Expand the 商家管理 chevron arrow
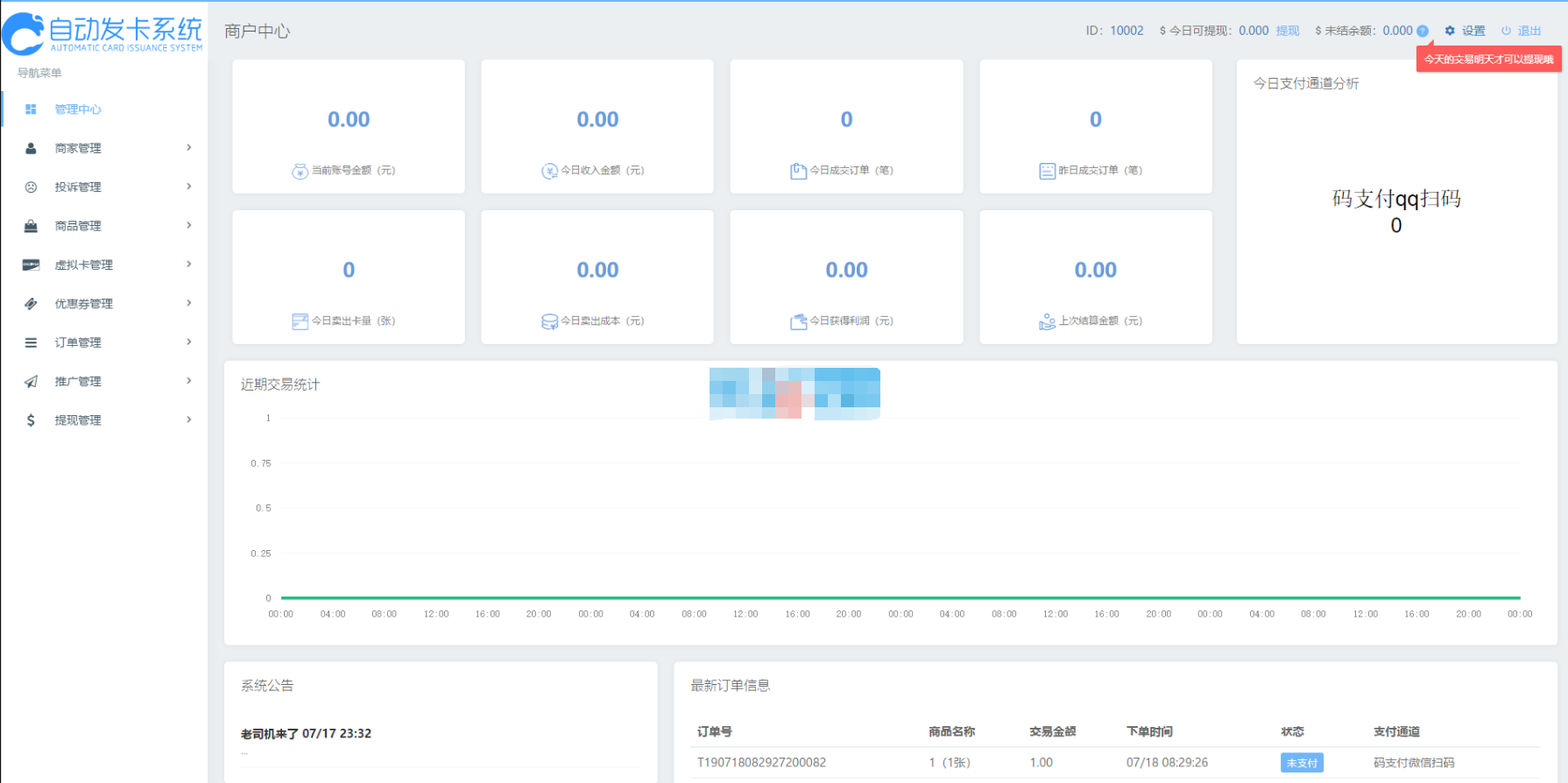1568x783 pixels. click(x=188, y=148)
